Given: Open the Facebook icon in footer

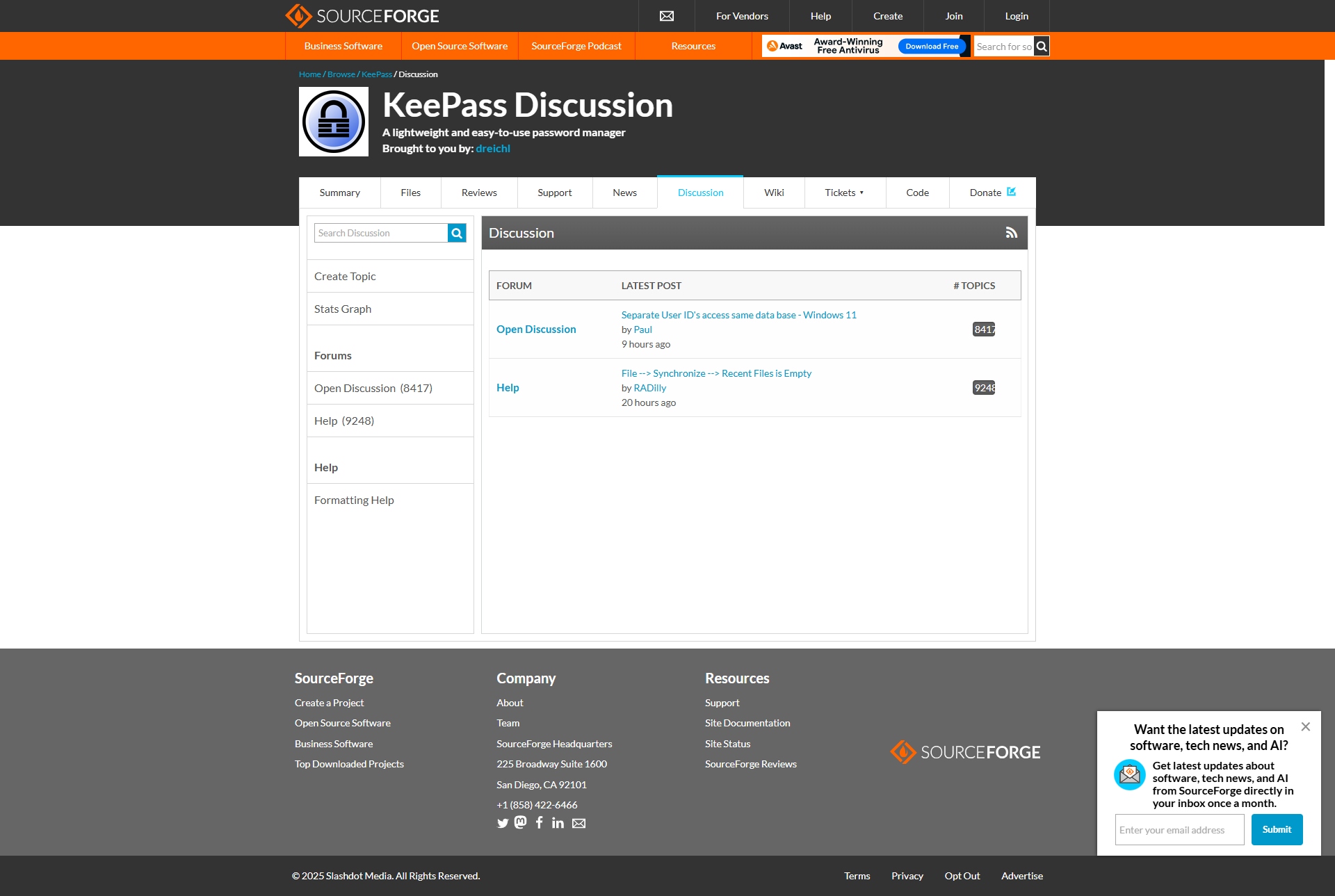Looking at the screenshot, I should tap(539, 823).
